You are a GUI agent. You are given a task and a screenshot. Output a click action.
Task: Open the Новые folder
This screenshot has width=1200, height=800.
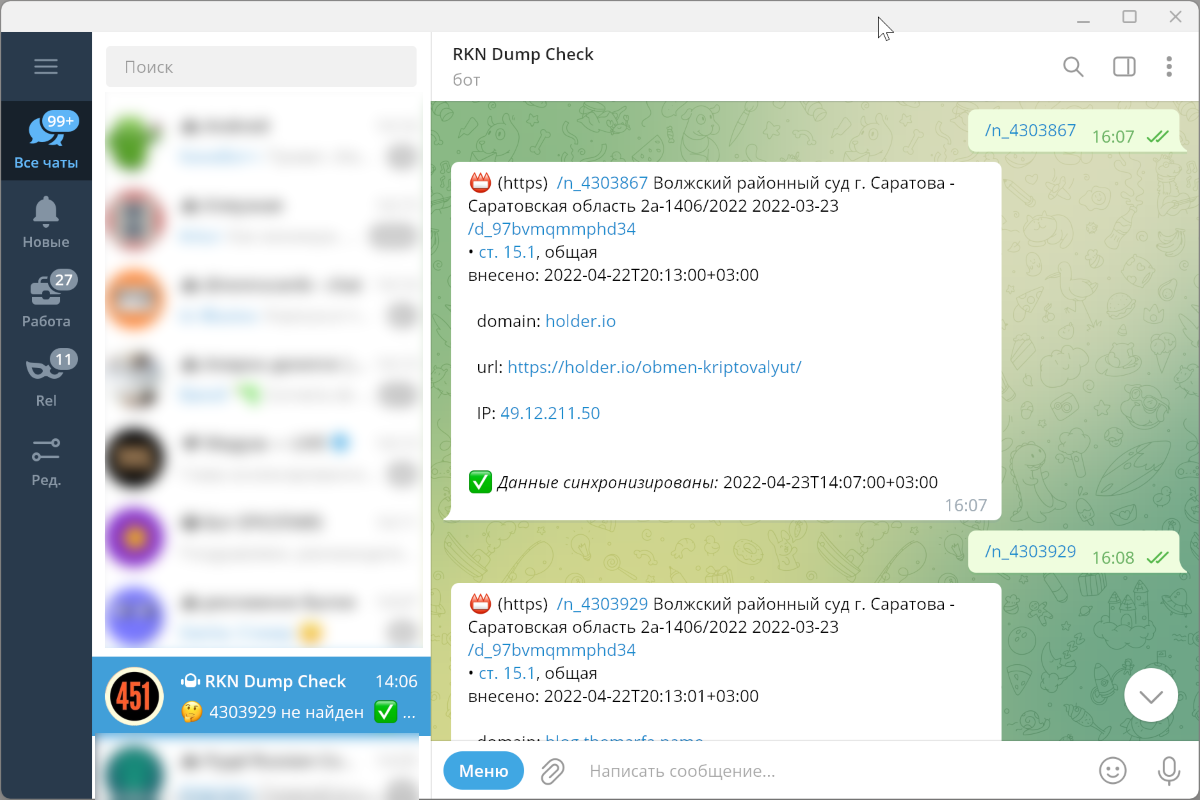[46, 221]
